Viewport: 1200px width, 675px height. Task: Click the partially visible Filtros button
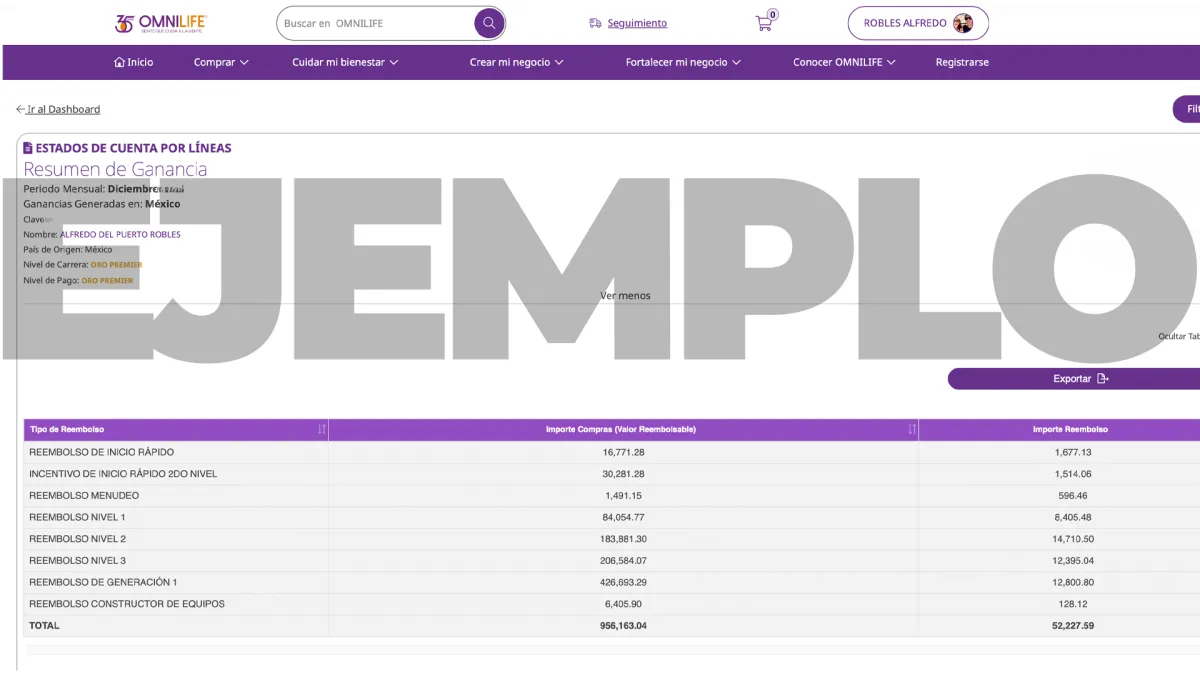coord(1187,109)
